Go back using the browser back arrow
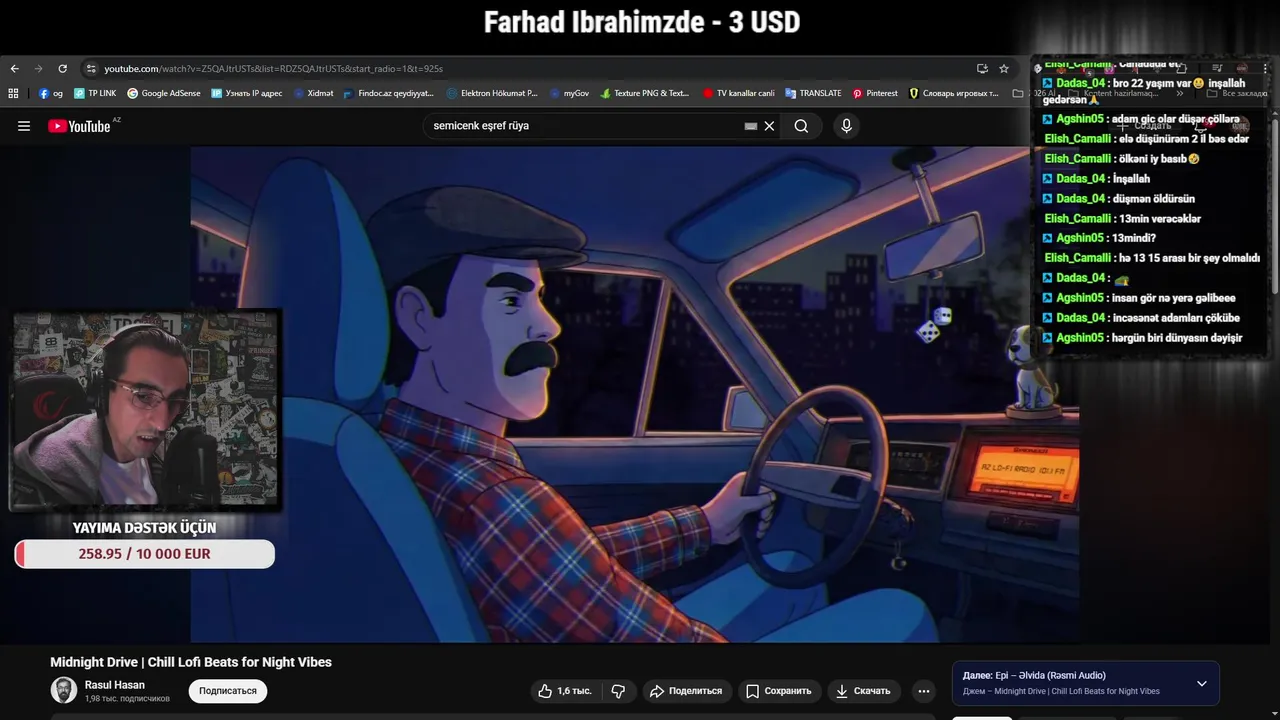1280x720 pixels. 14,69
